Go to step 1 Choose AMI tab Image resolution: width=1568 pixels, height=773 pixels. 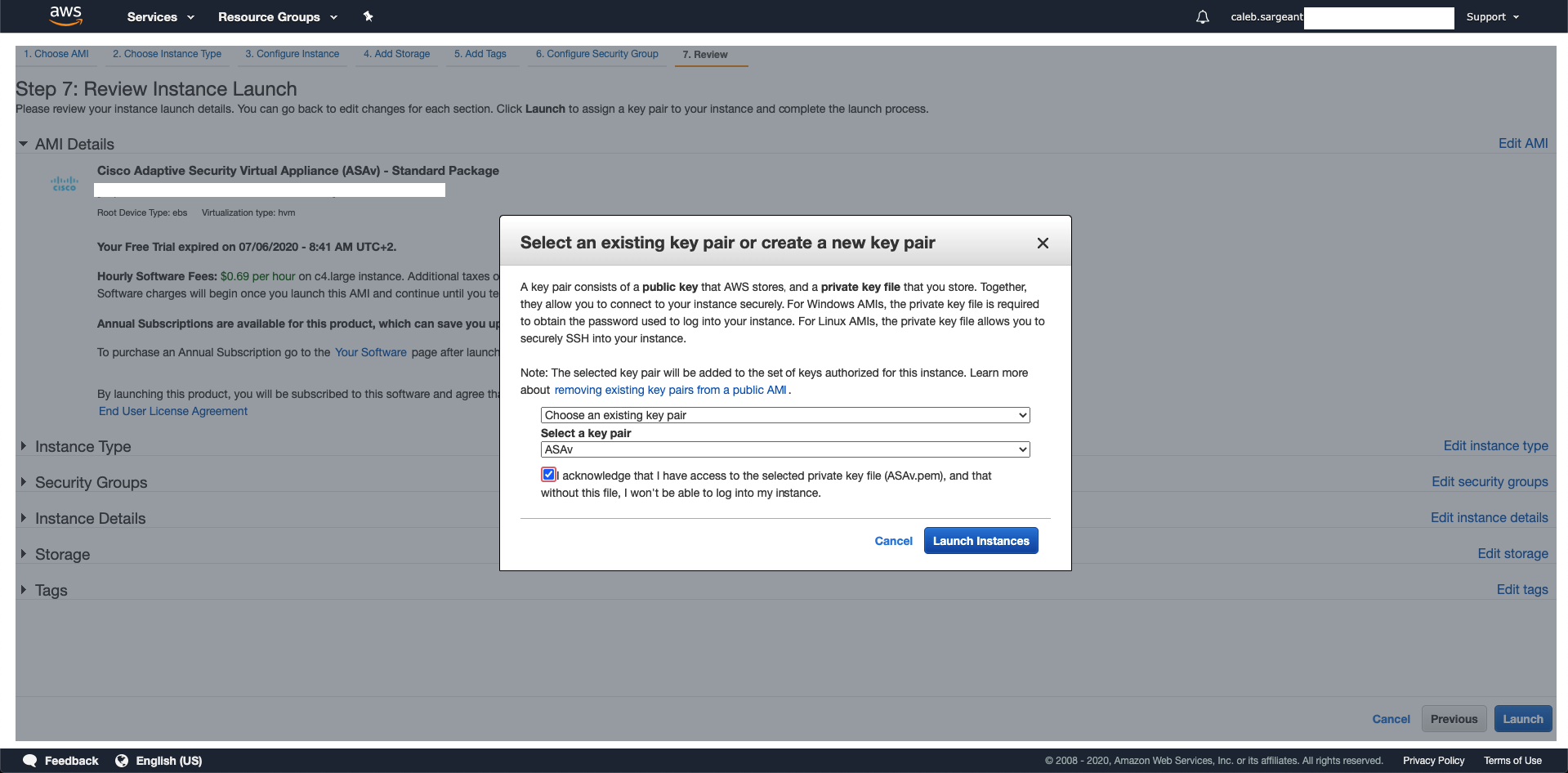click(56, 54)
